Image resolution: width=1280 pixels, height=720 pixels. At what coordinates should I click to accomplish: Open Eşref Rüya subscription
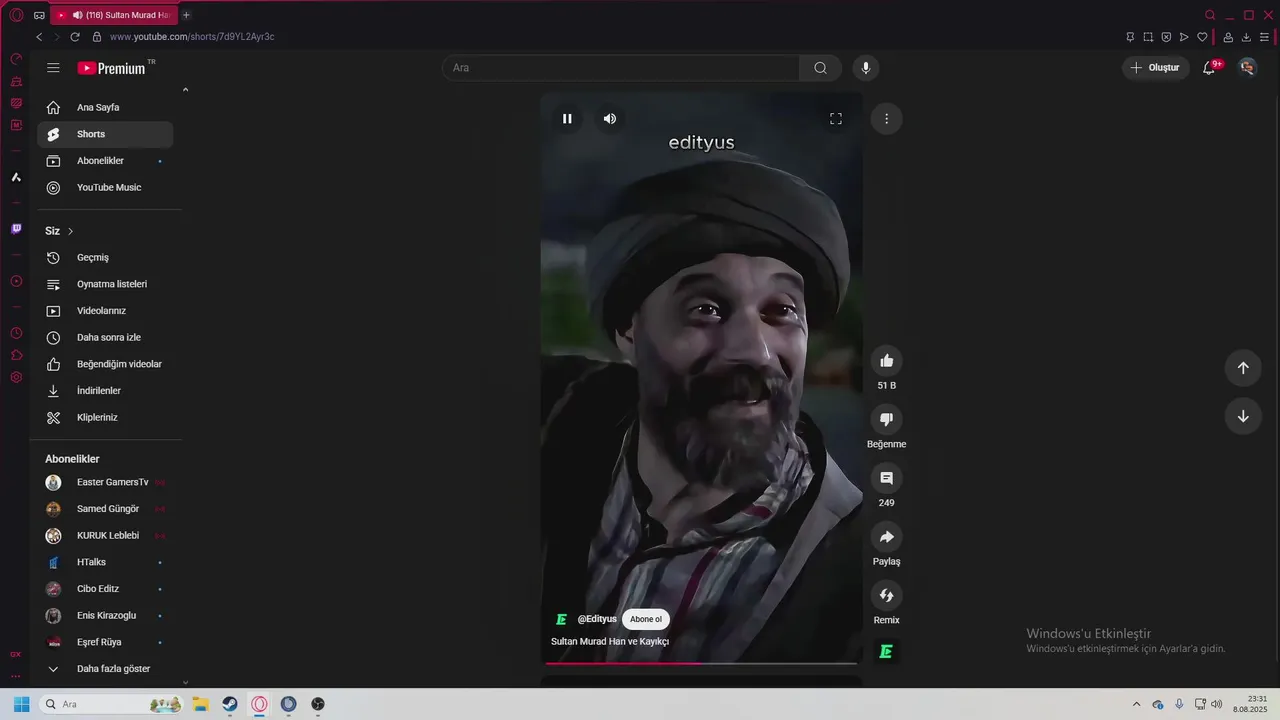[105, 642]
